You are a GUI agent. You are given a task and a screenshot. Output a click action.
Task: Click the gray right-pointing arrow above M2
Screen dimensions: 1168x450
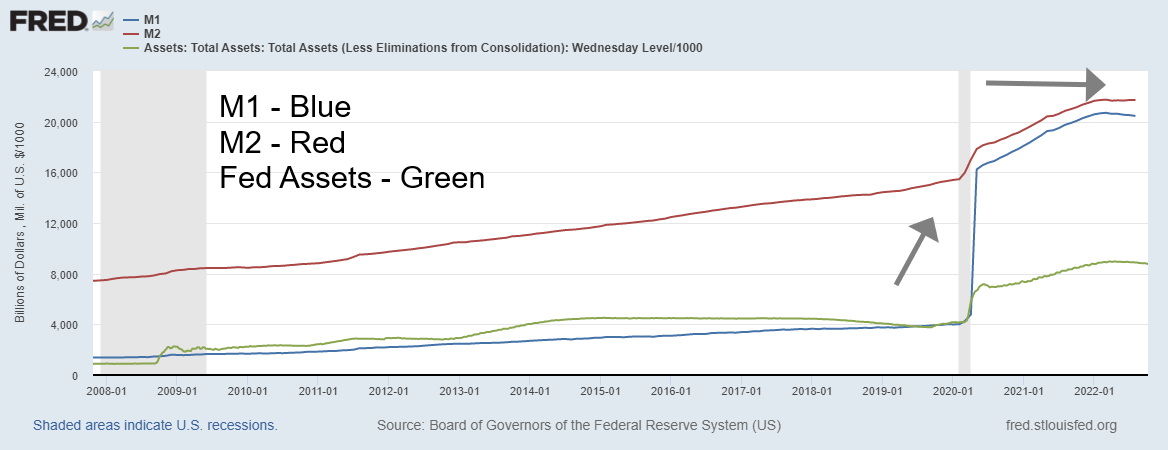[1045, 83]
